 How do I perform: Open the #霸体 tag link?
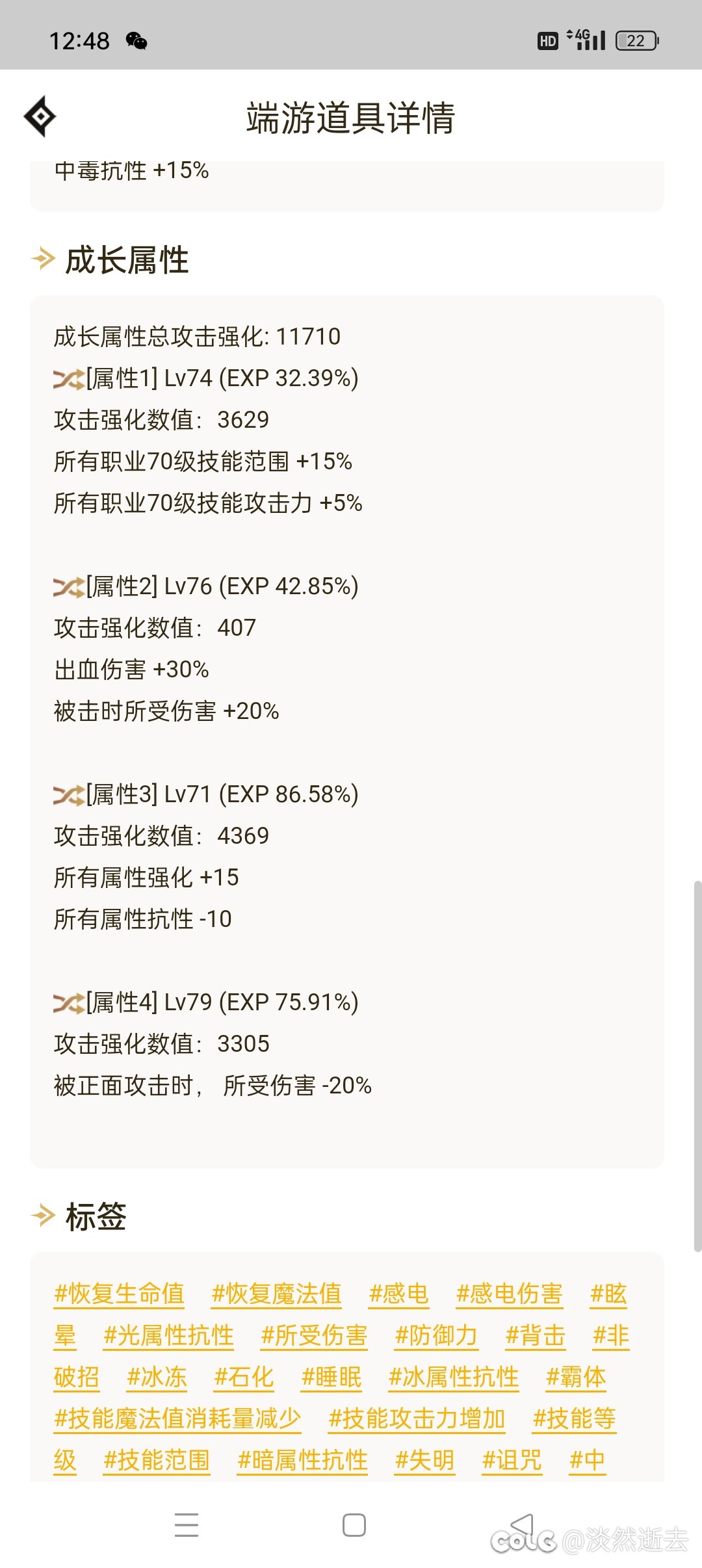(x=577, y=1377)
